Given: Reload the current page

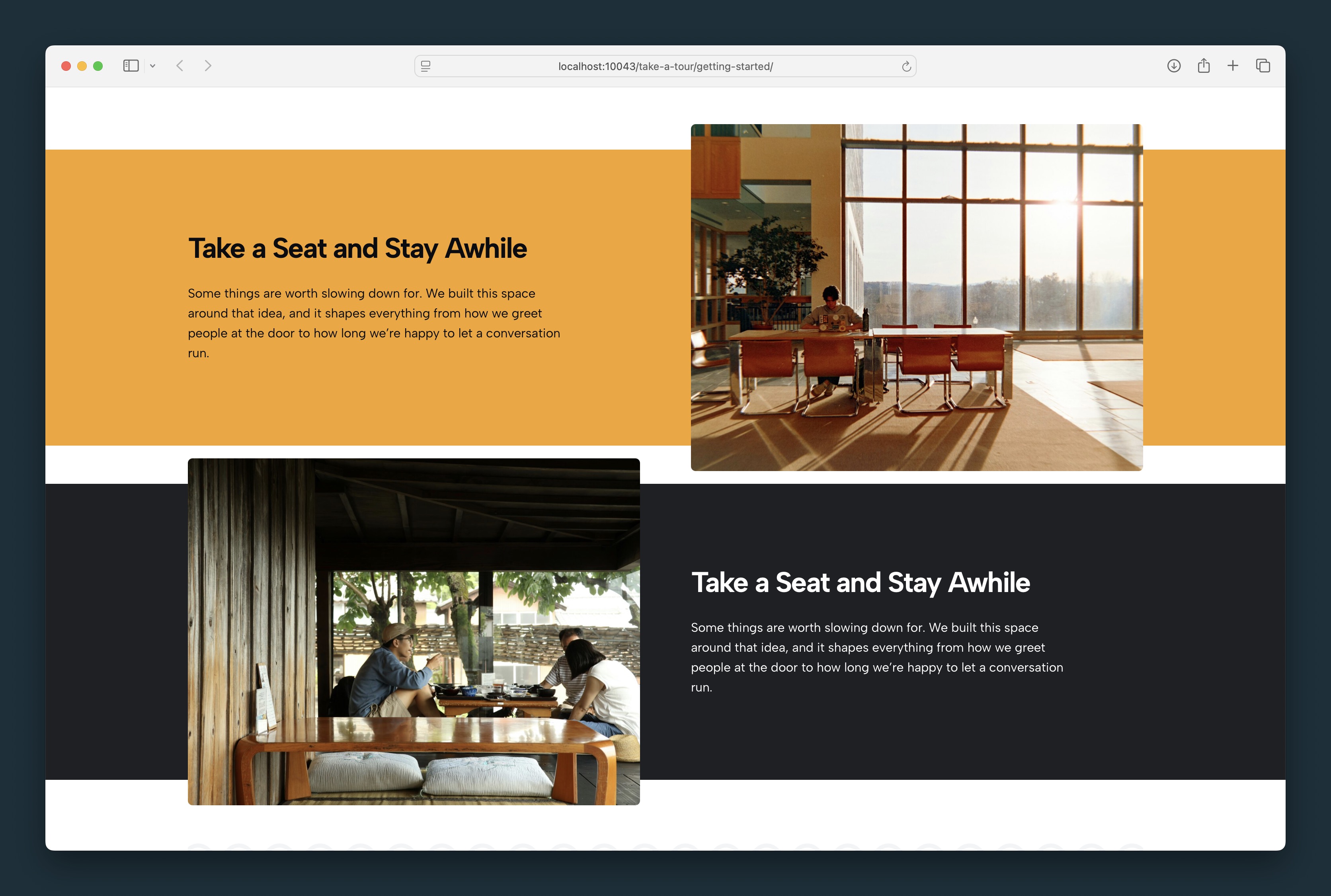Looking at the screenshot, I should click(x=906, y=66).
